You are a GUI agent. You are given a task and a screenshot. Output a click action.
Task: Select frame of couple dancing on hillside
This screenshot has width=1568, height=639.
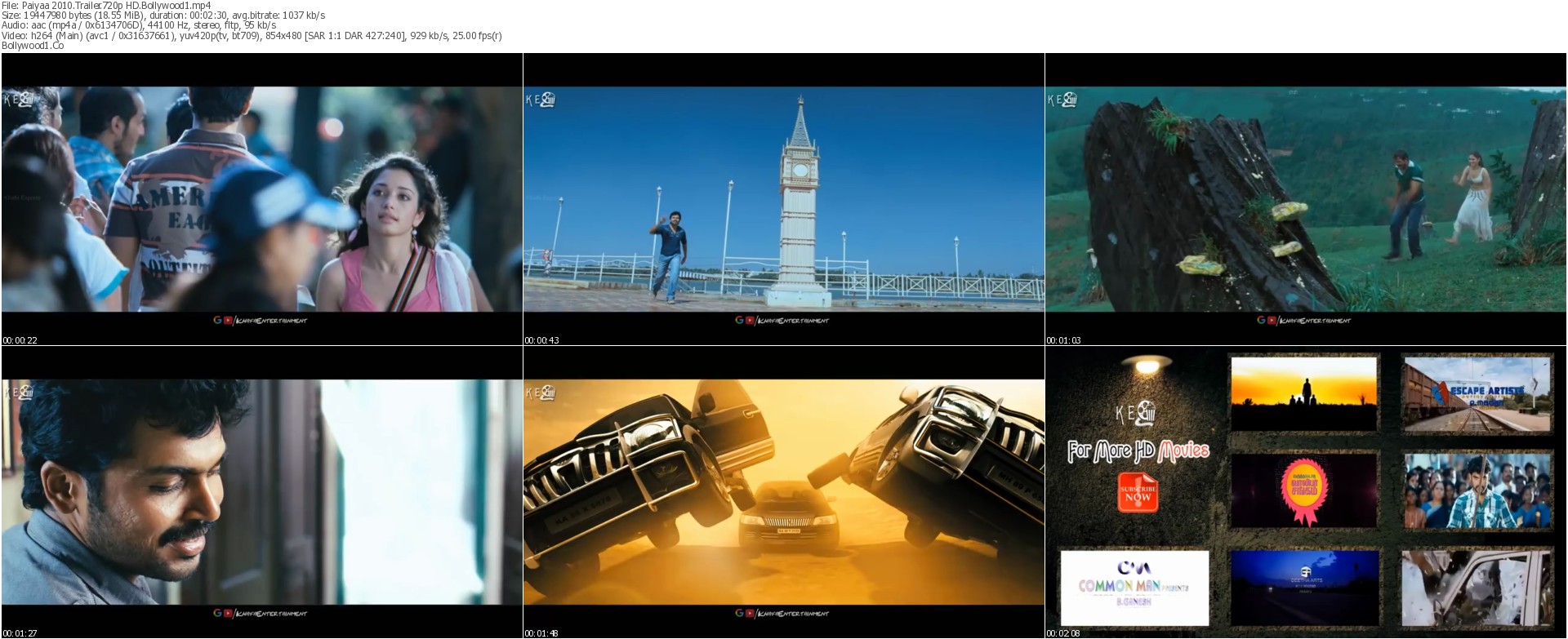(x=1306, y=199)
